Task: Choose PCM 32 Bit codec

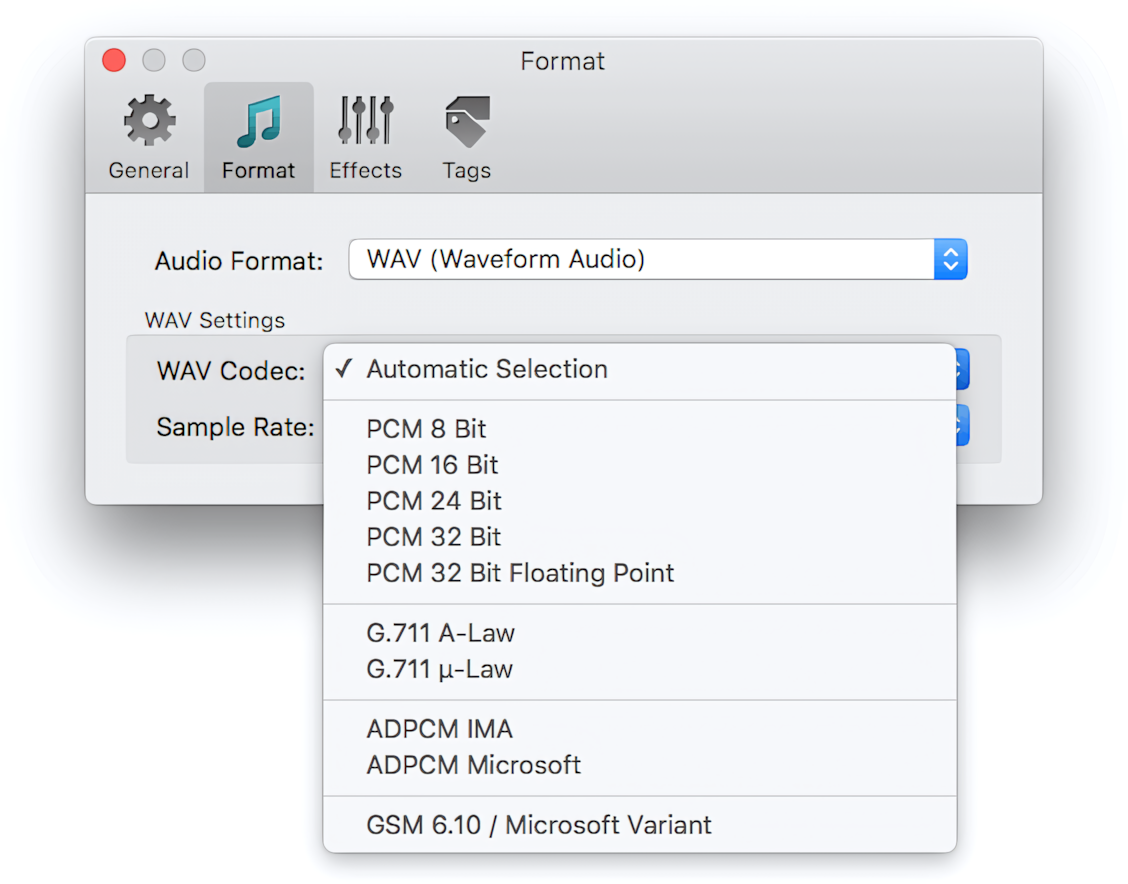Action: [x=433, y=537]
